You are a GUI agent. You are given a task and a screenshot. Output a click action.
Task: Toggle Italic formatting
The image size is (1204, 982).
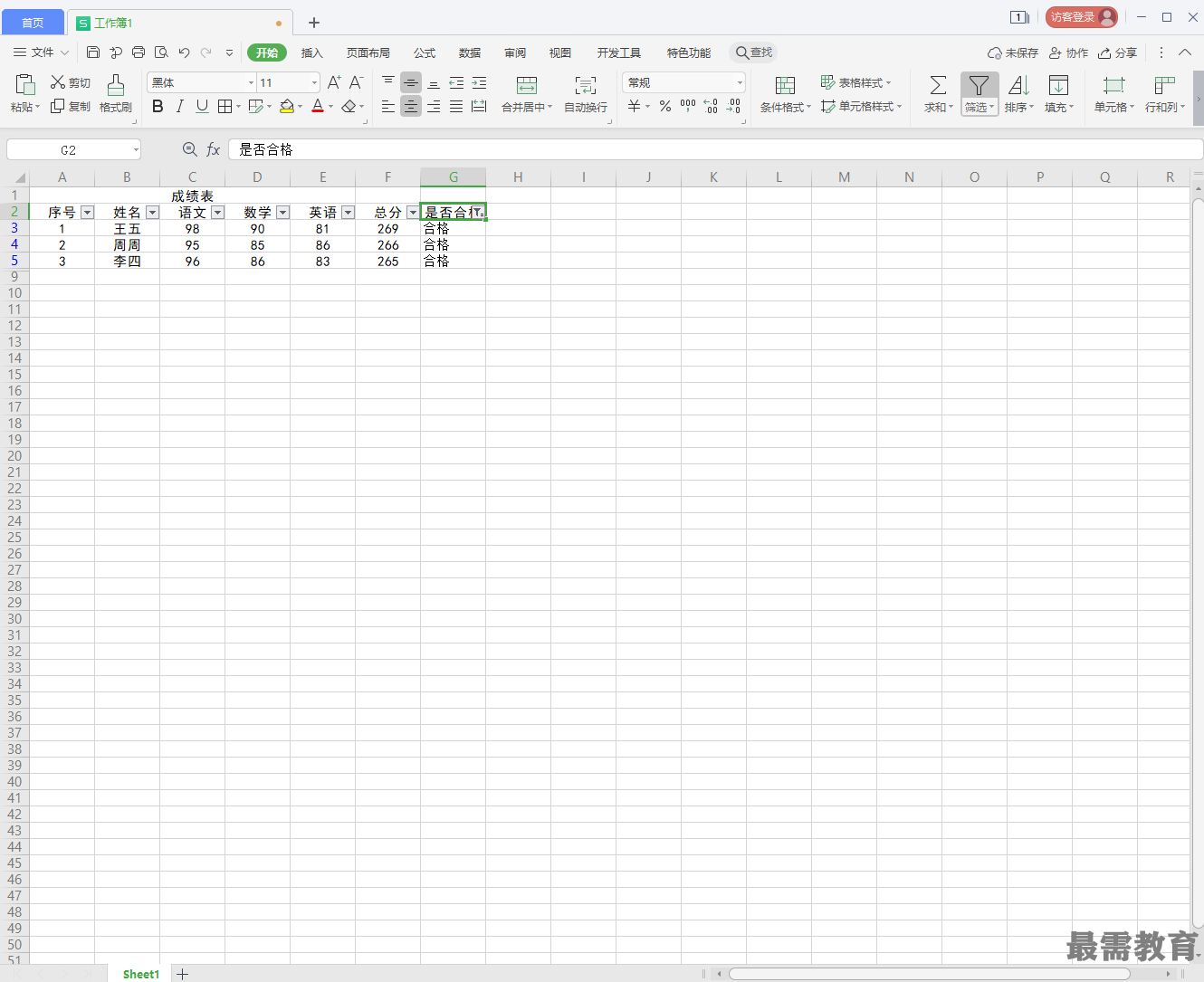coord(179,107)
